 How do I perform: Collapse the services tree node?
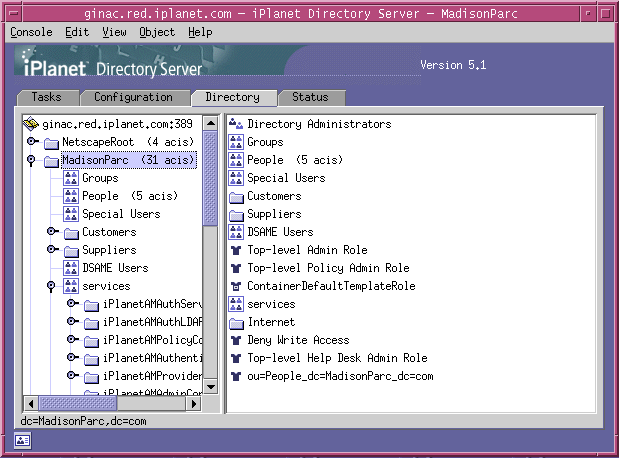point(51,286)
